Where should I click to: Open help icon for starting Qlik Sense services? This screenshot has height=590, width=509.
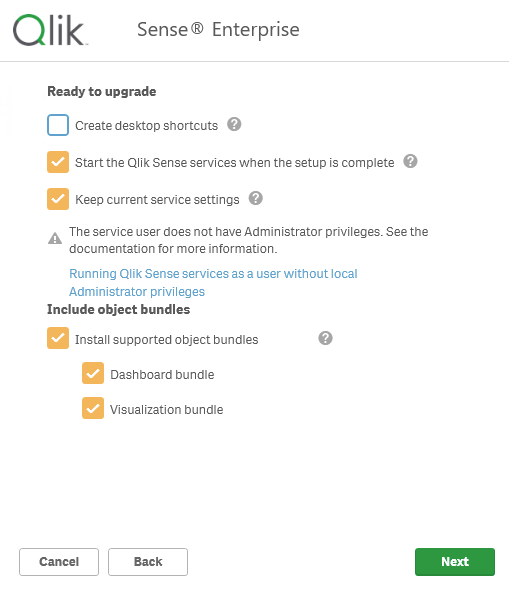tap(410, 161)
